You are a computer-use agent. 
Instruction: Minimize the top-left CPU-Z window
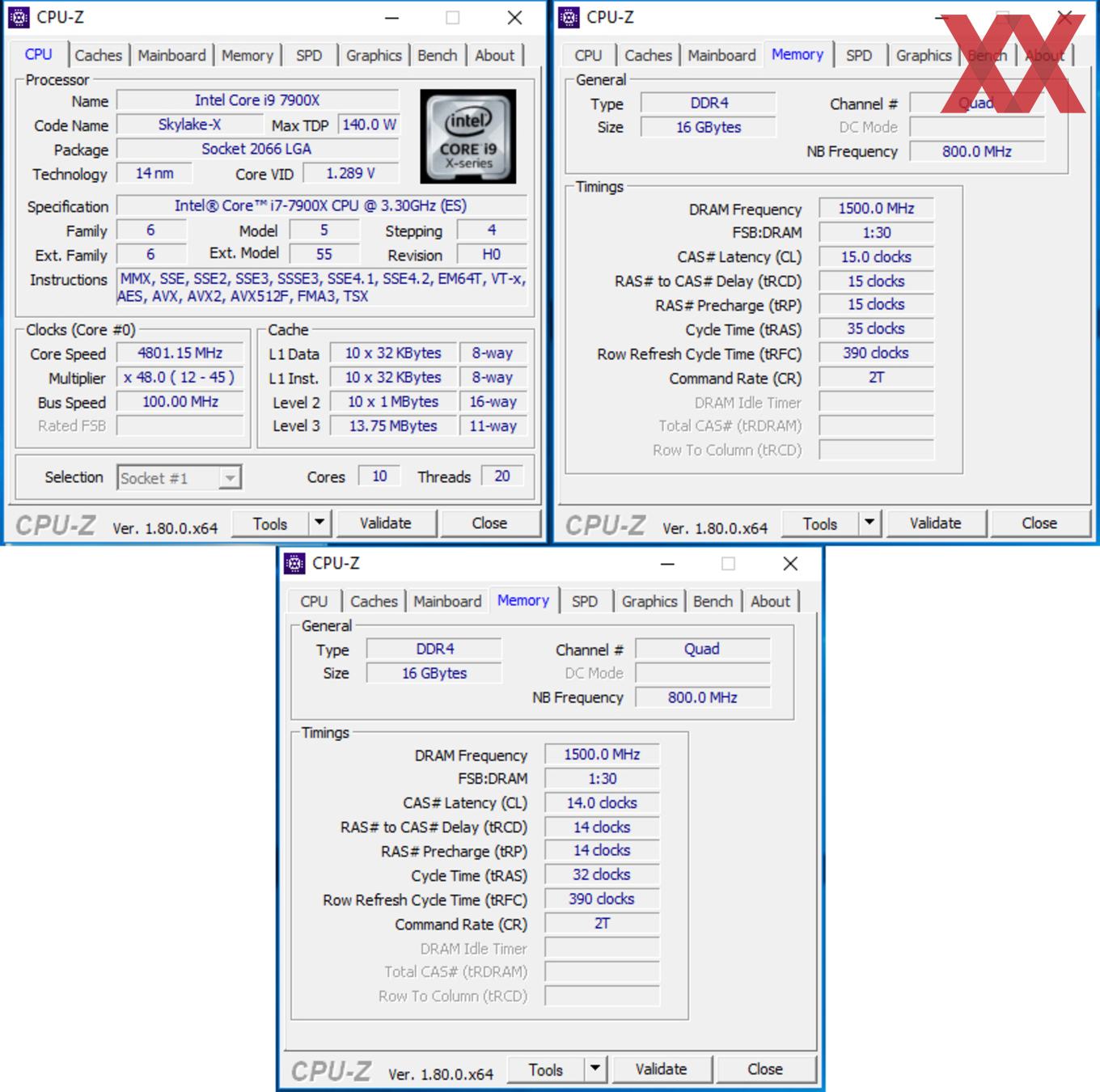click(391, 18)
